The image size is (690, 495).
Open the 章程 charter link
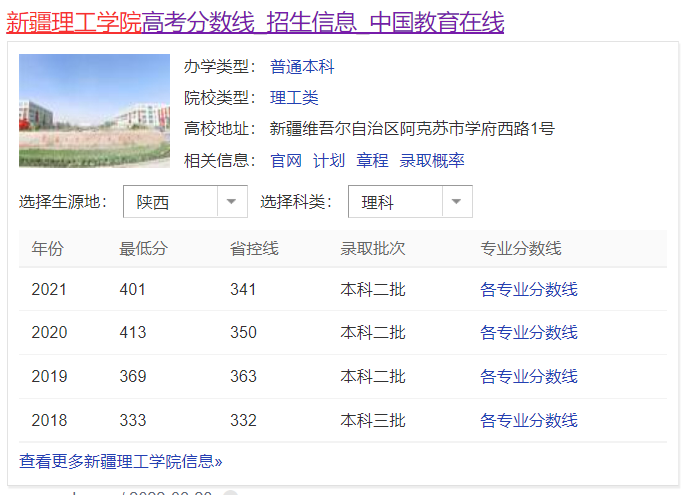(372, 161)
